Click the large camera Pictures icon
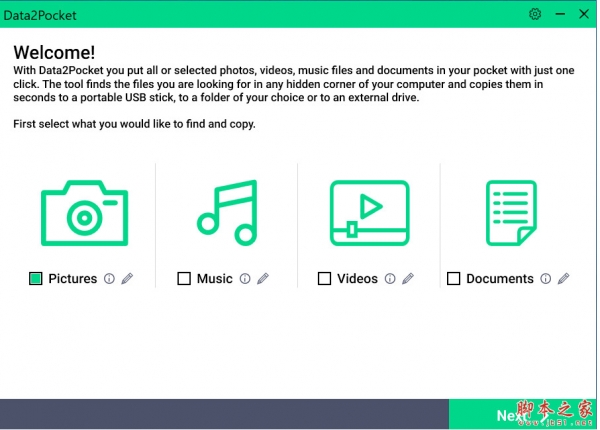The height and width of the screenshot is (430, 600). coord(85,213)
